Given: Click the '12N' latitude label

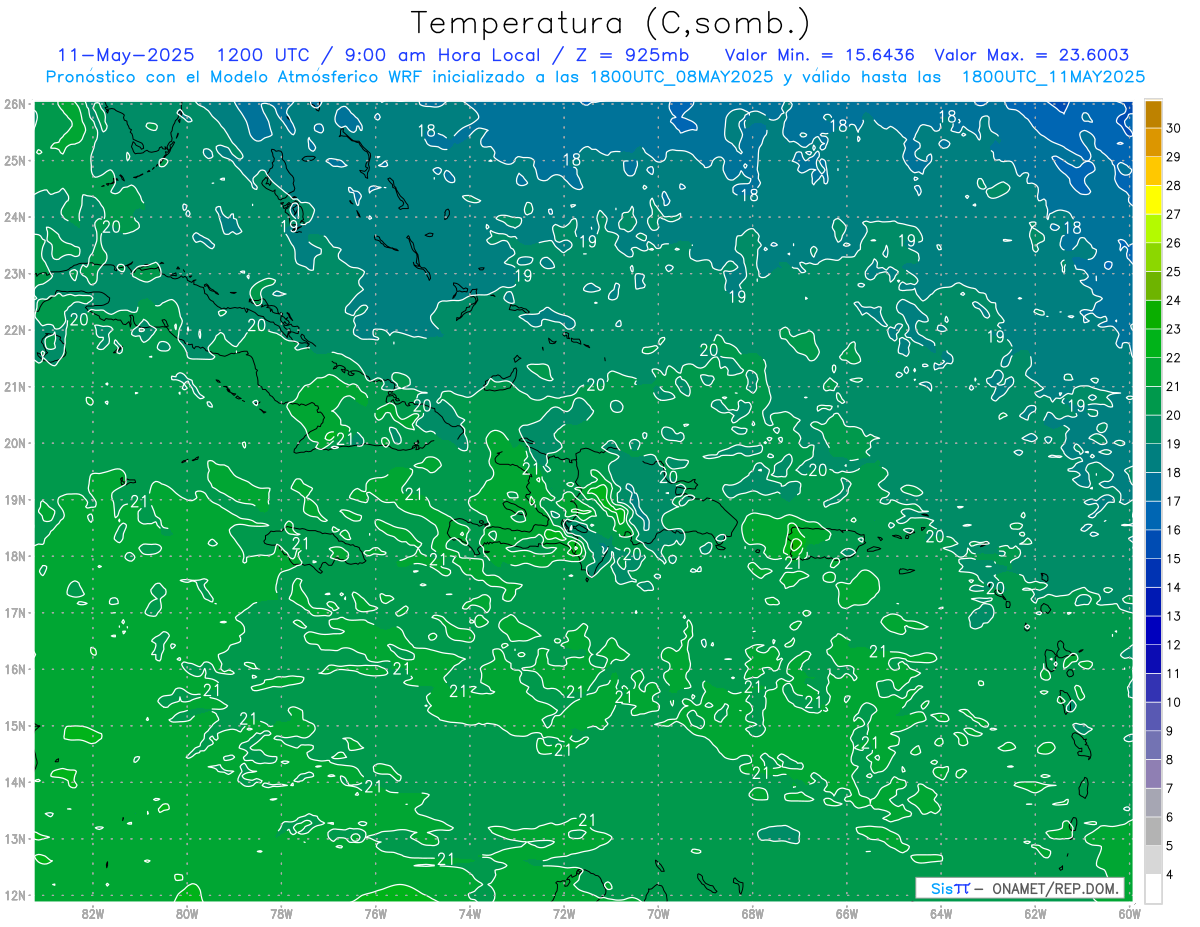Looking at the screenshot, I should (x=15, y=895).
